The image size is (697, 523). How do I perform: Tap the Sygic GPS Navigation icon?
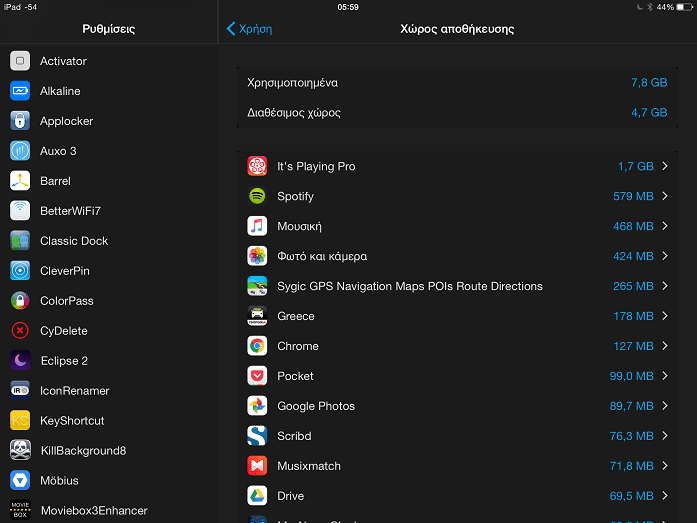(x=257, y=286)
